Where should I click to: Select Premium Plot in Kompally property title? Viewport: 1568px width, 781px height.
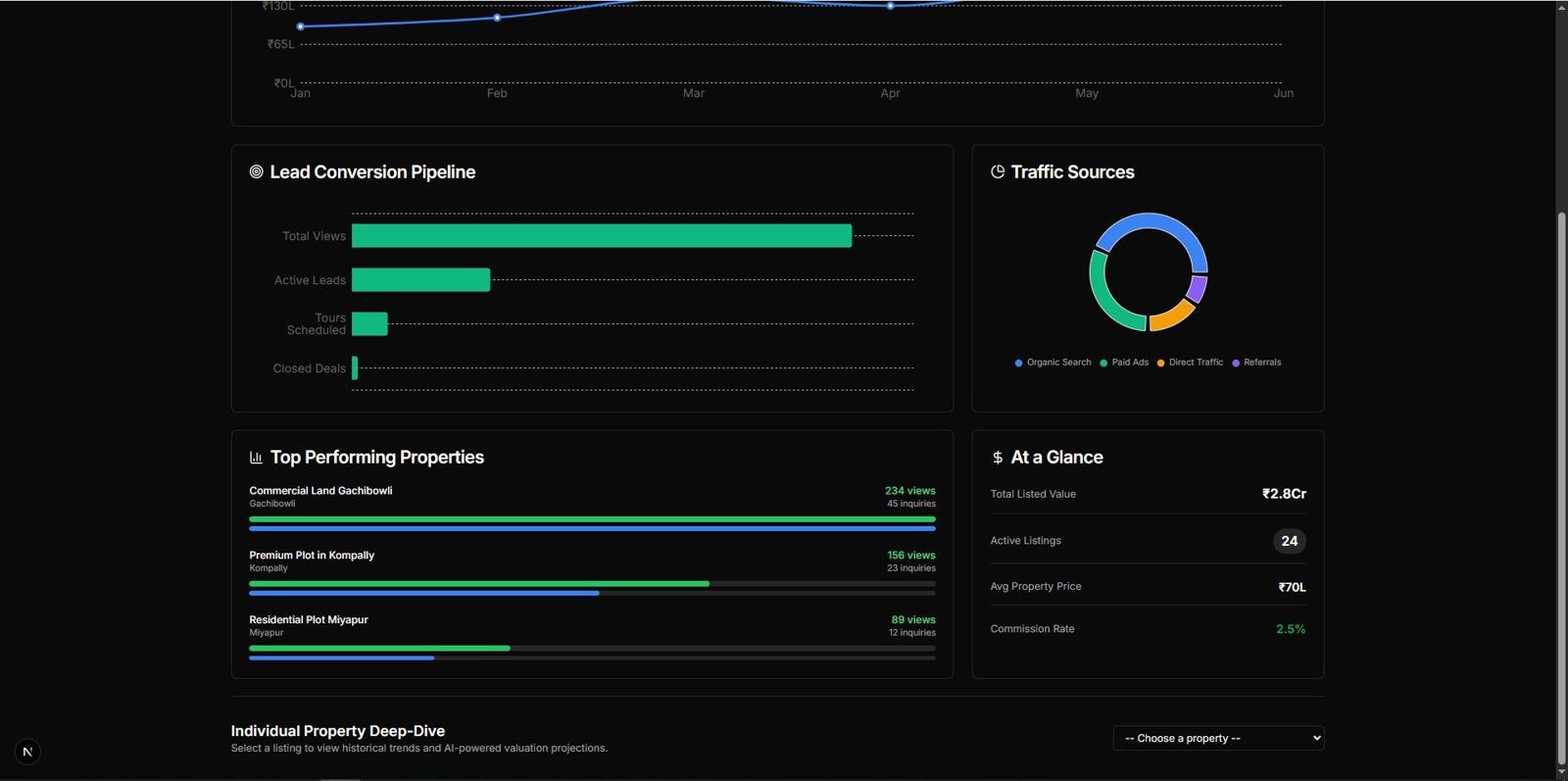point(312,555)
